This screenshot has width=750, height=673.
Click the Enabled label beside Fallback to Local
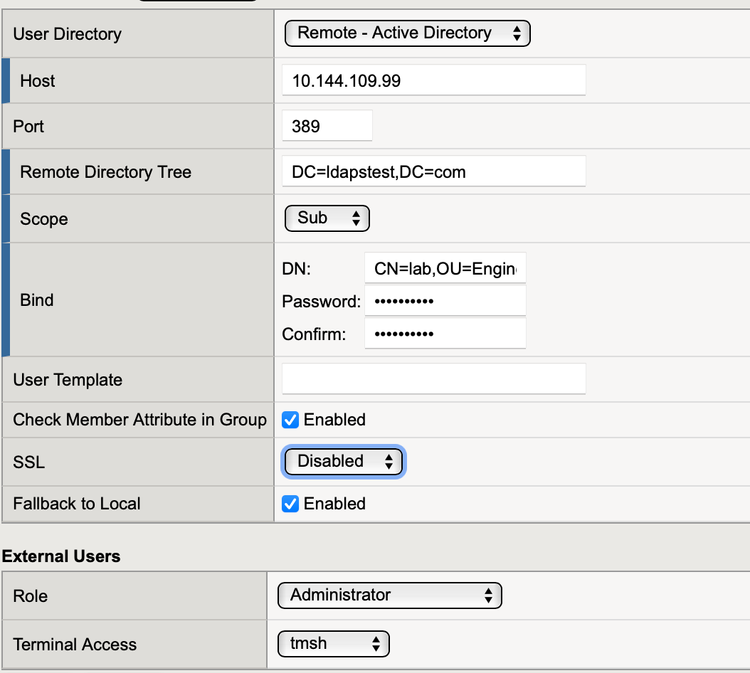(335, 504)
